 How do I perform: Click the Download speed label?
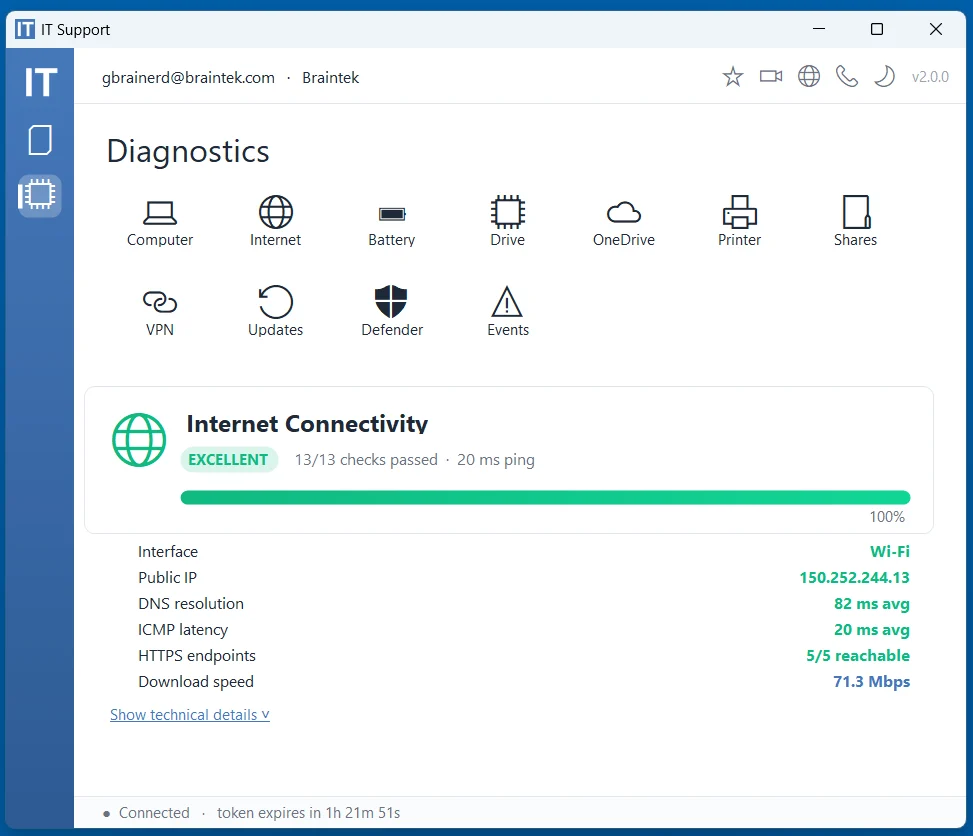click(195, 681)
